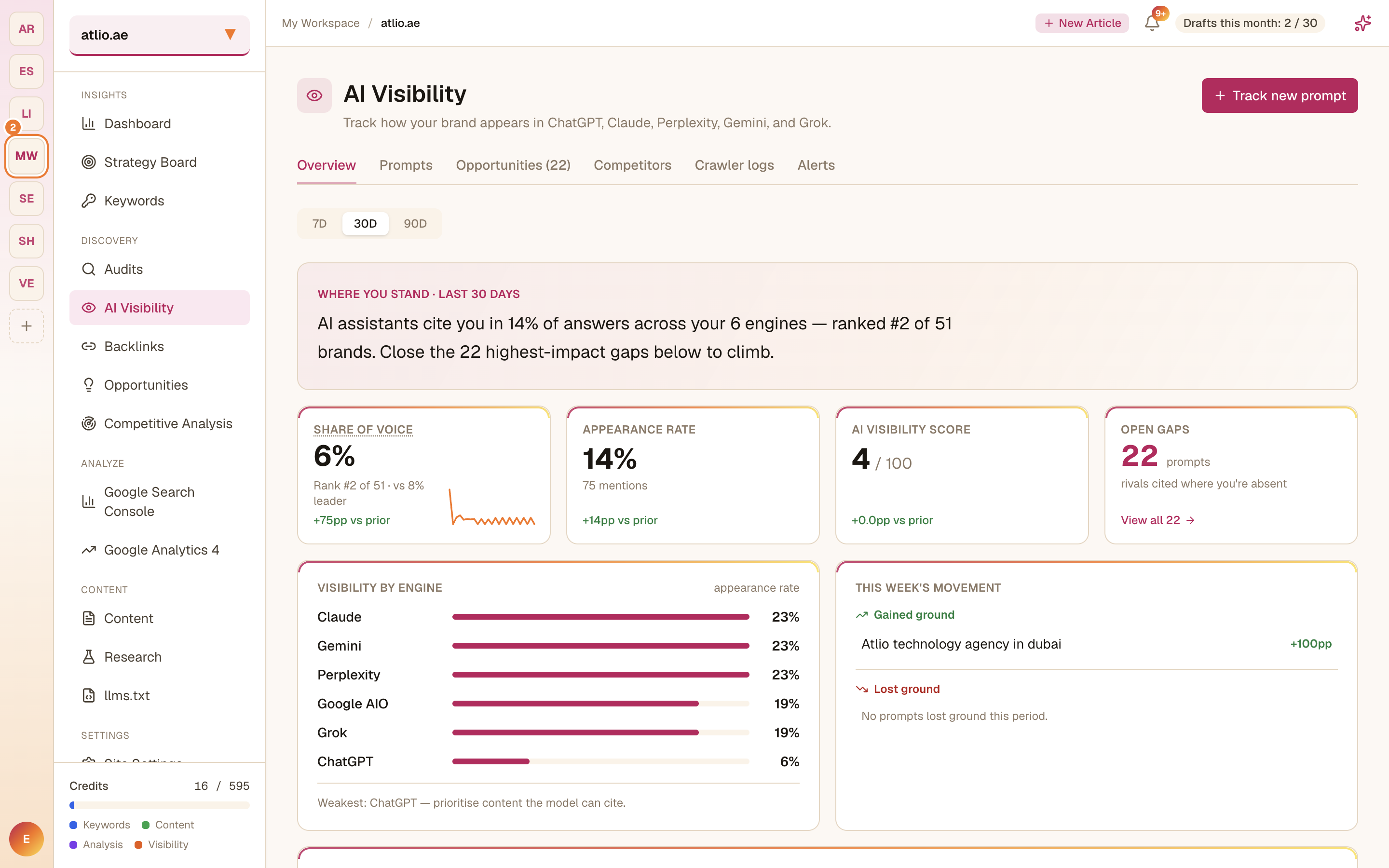Viewport: 1389px width, 868px height.
Task: Select the 7D time range
Action: point(320,223)
